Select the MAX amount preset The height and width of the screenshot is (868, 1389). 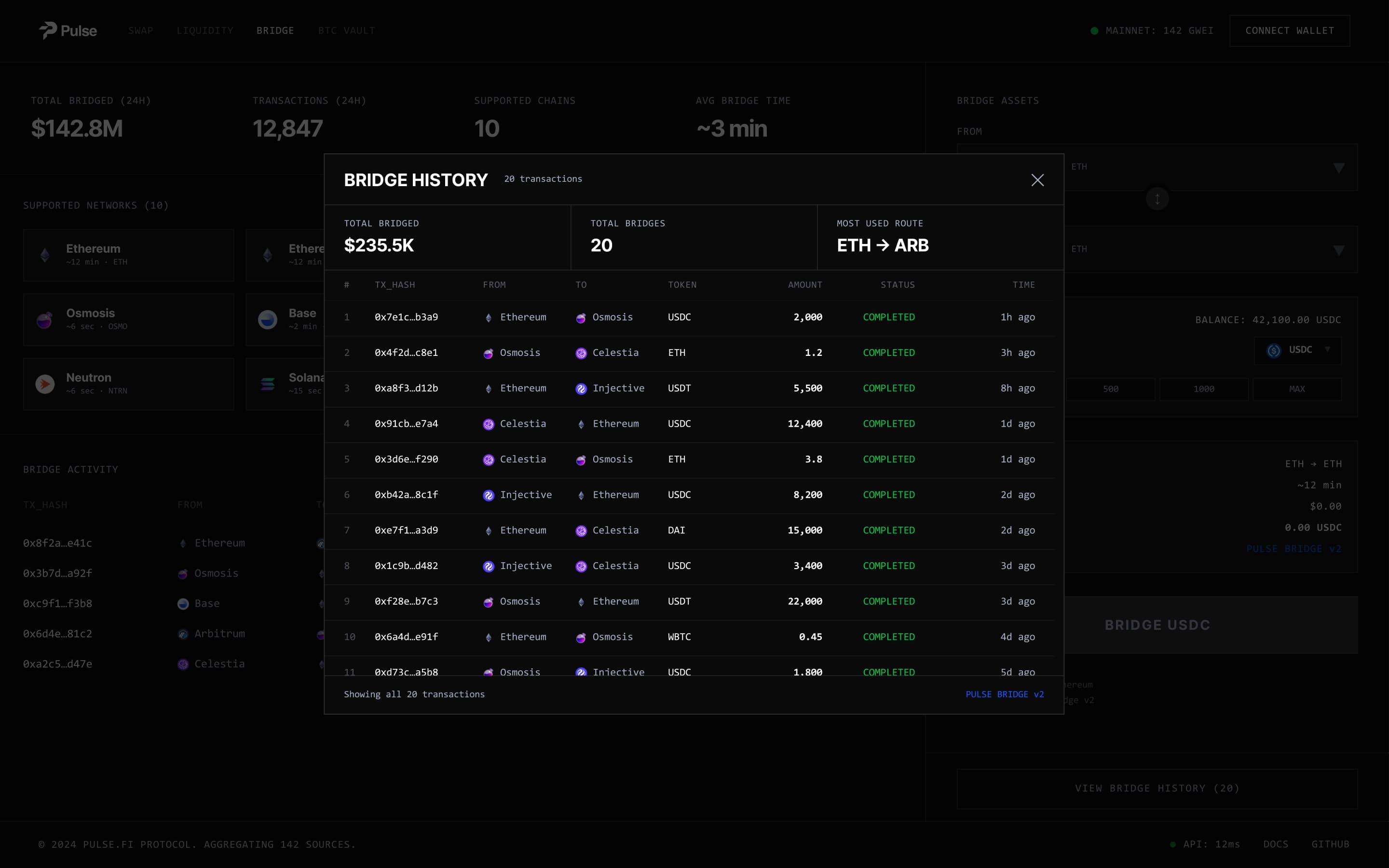pos(1296,389)
